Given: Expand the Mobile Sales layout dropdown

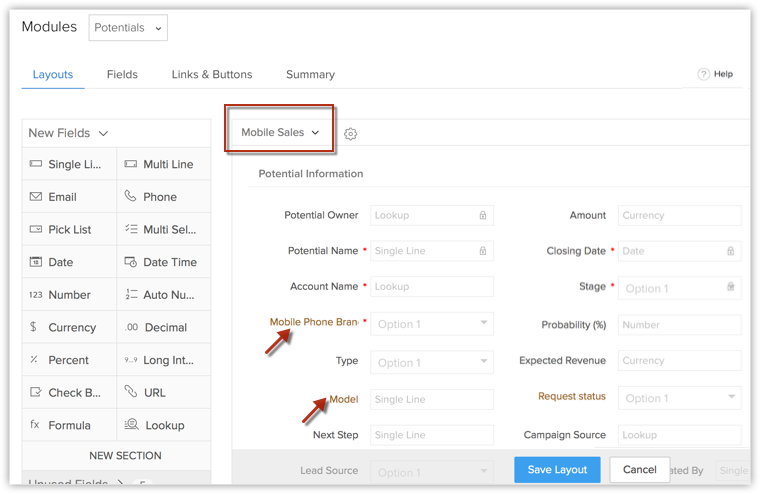Looking at the screenshot, I should (280, 132).
